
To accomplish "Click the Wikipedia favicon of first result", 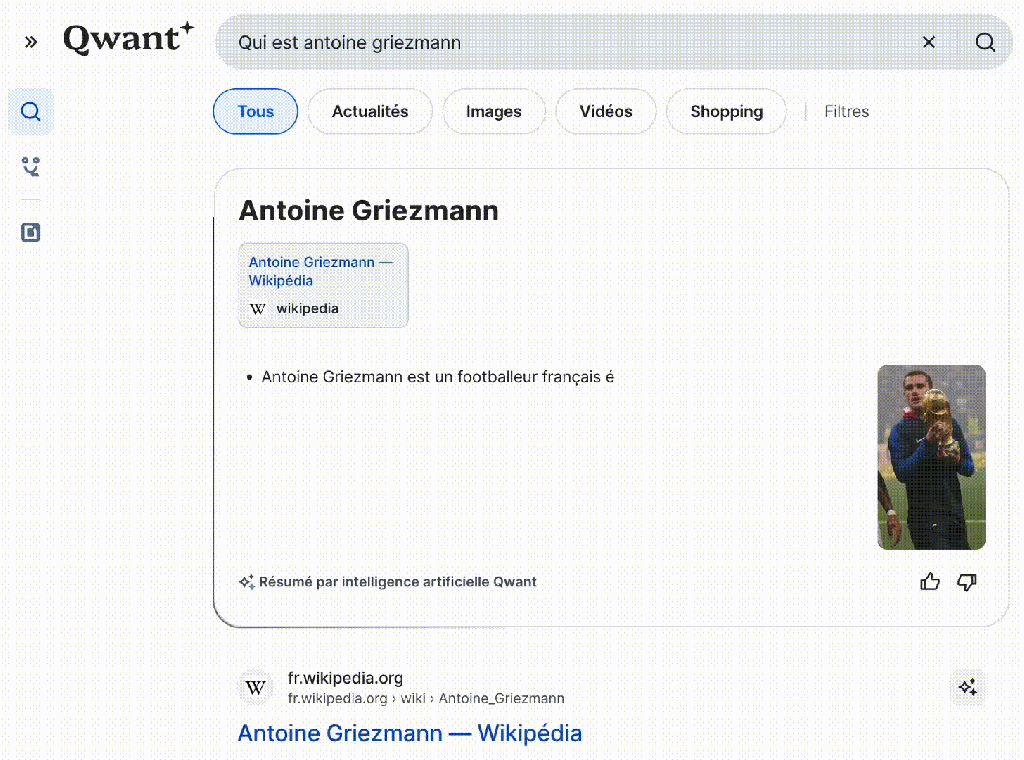I will click(x=255, y=688).
